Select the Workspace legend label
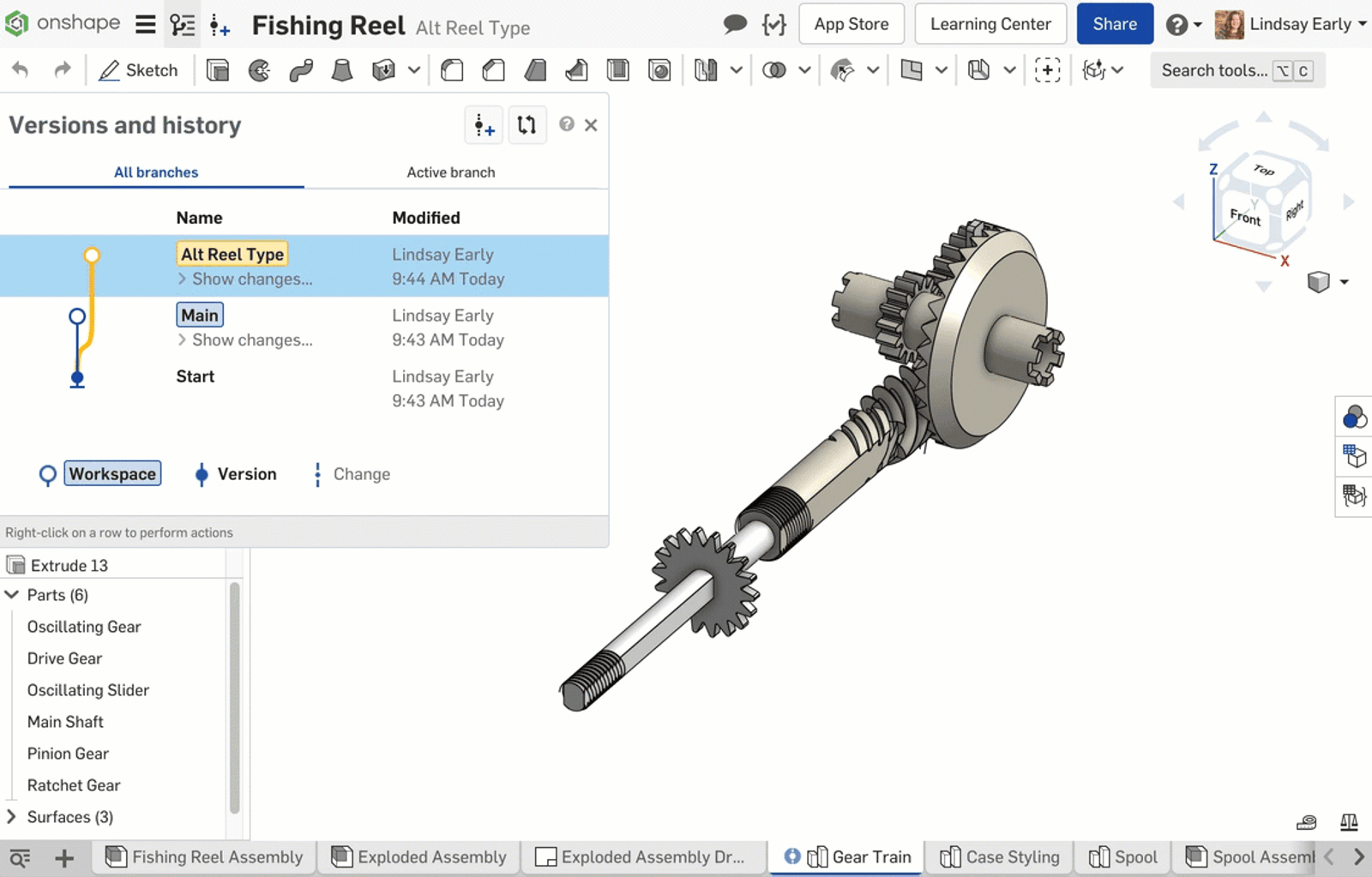The width and height of the screenshot is (1372, 877). point(112,474)
